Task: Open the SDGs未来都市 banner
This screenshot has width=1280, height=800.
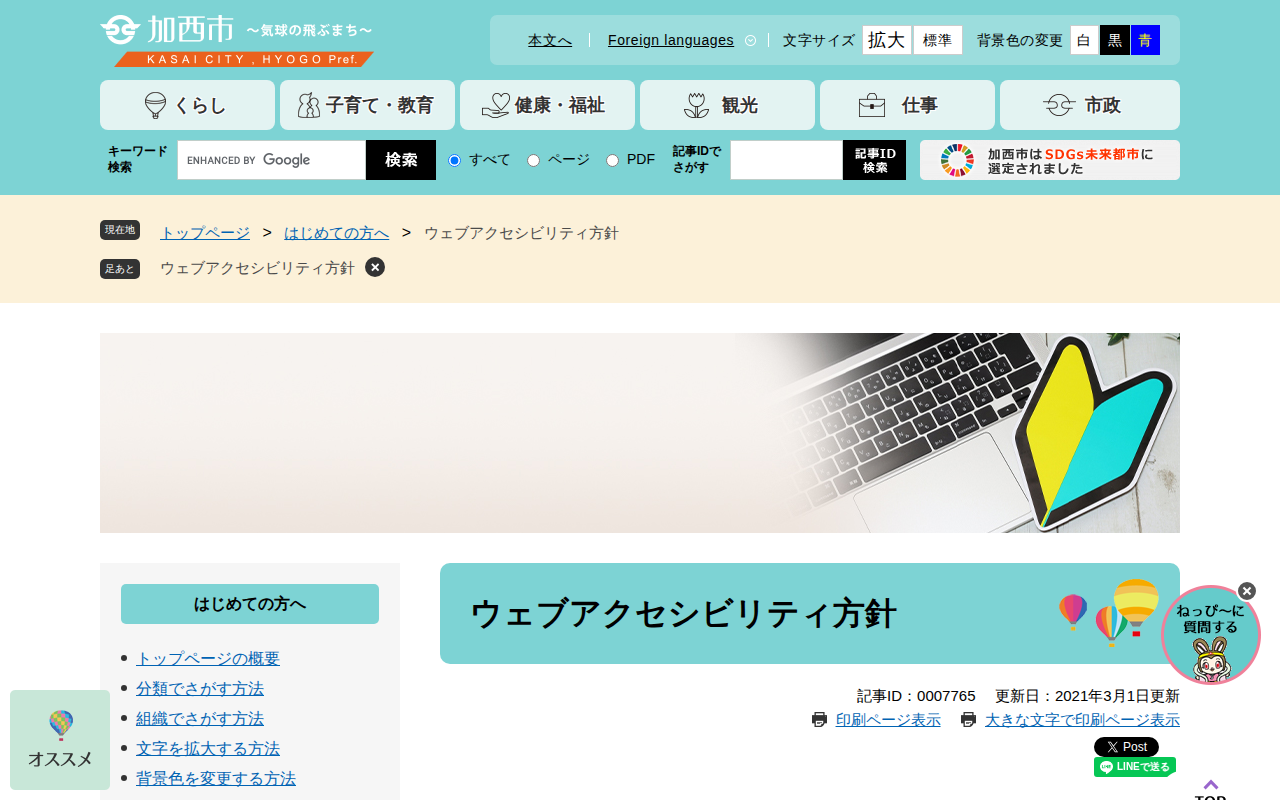Action: coord(1050,160)
